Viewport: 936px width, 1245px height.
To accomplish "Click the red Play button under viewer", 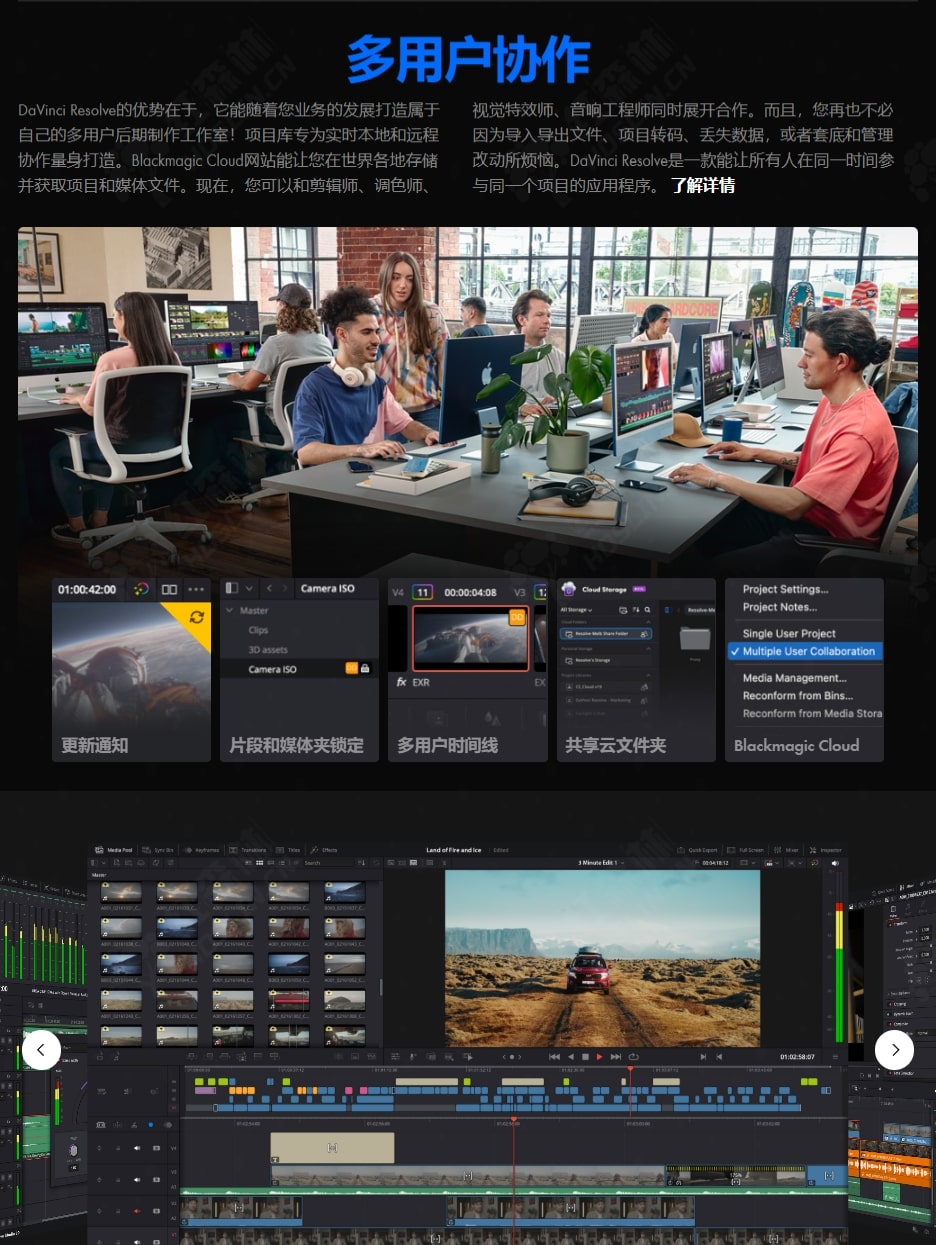I will [x=600, y=1056].
